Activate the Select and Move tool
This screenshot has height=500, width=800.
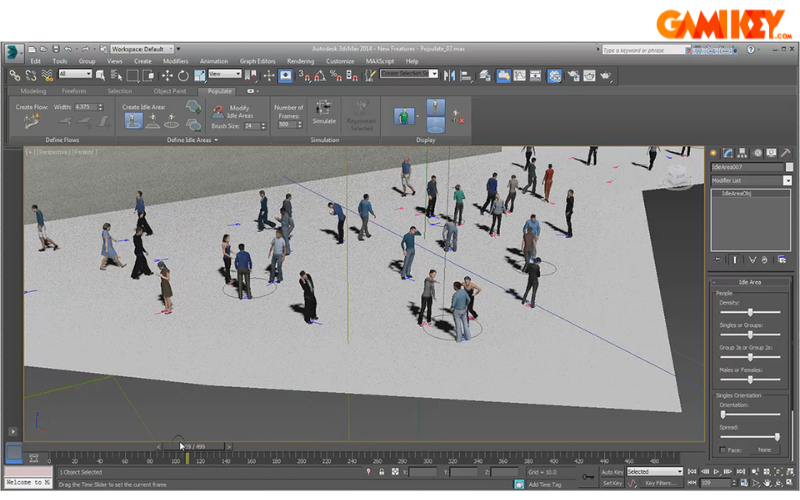tap(167, 76)
